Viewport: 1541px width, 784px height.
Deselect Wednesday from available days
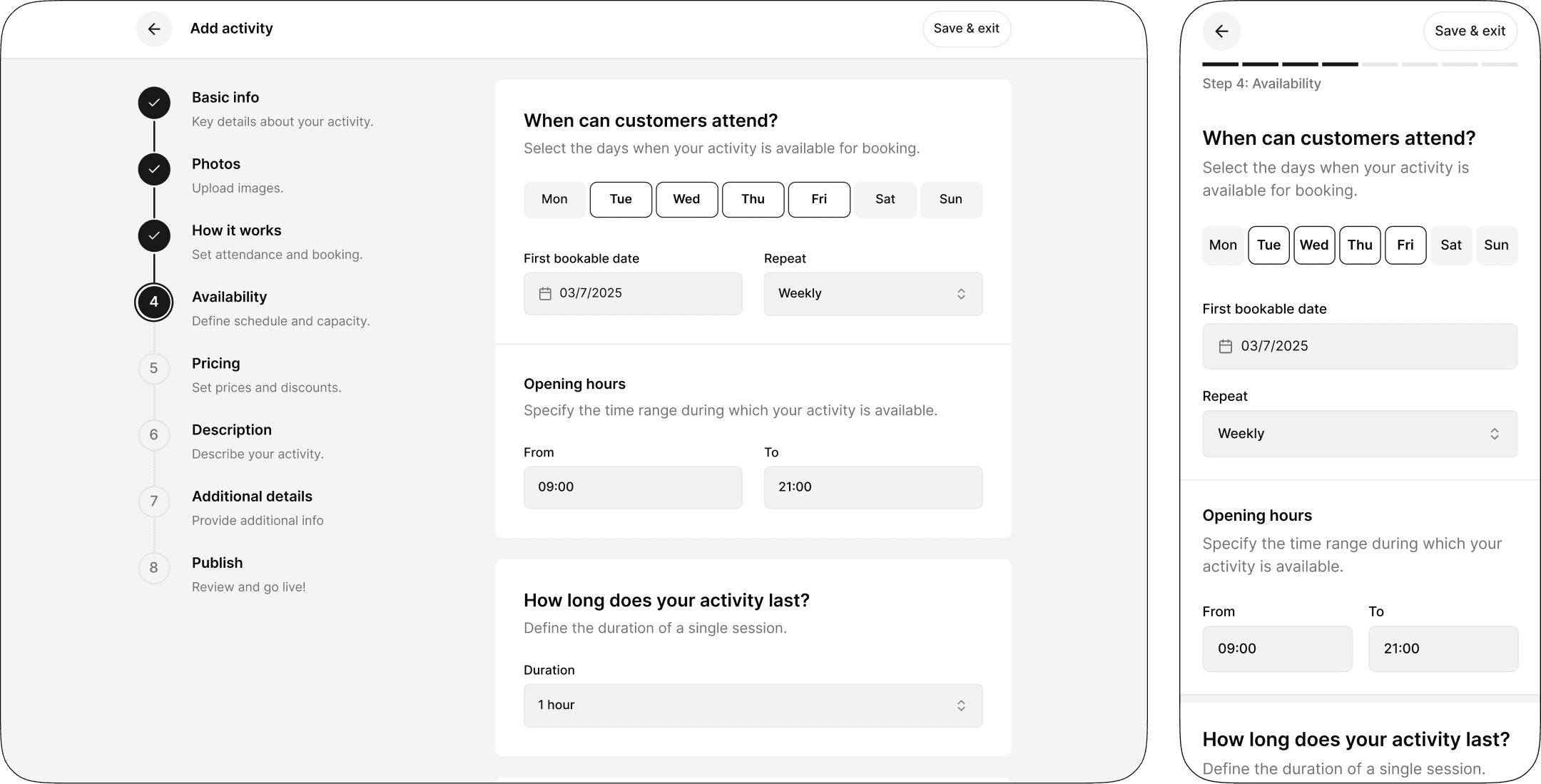[x=686, y=199]
